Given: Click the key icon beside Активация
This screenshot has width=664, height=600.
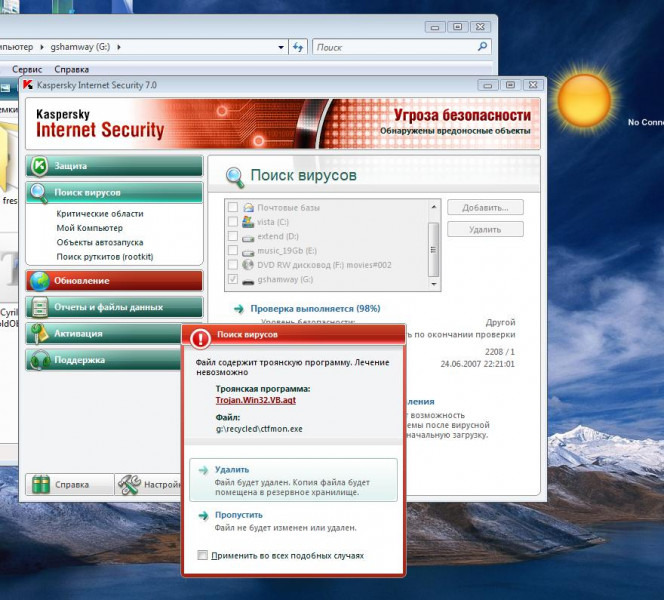Looking at the screenshot, I should tap(39, 334).
